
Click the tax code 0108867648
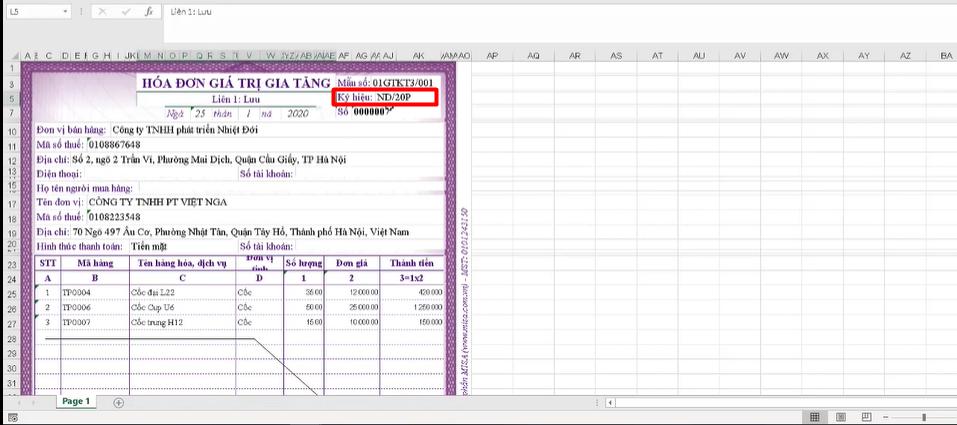pos(115,145)
